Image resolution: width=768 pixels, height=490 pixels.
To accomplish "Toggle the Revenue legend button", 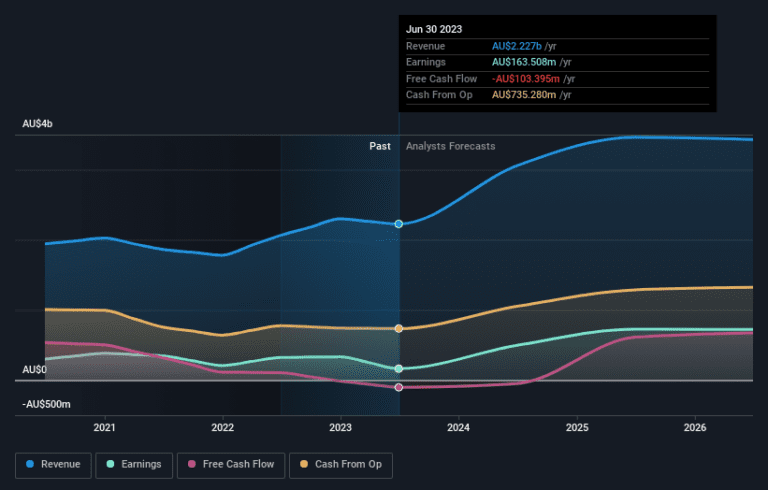I will (53, 465).
